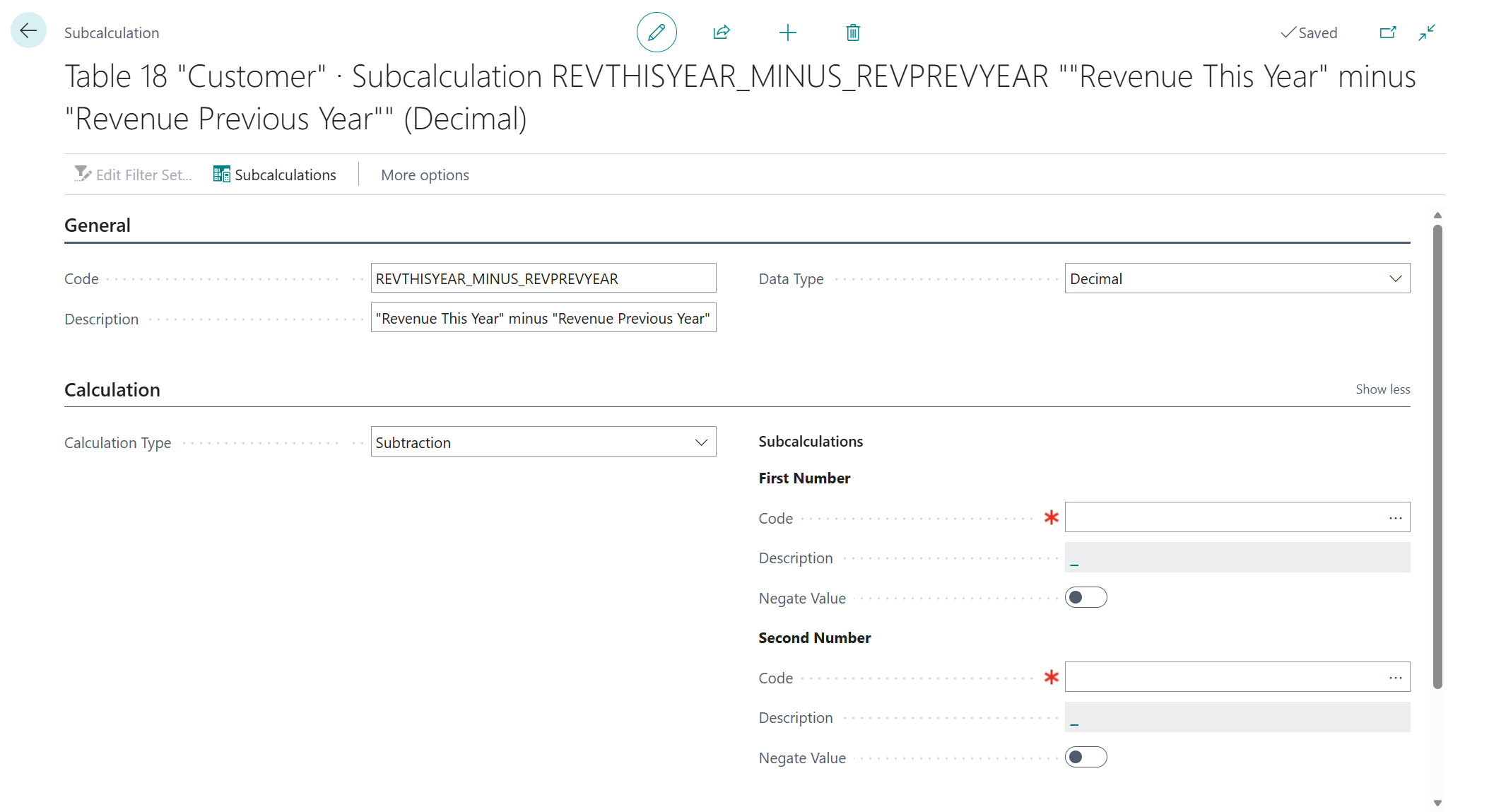Collapse the General section header

(x=98, y=225)
